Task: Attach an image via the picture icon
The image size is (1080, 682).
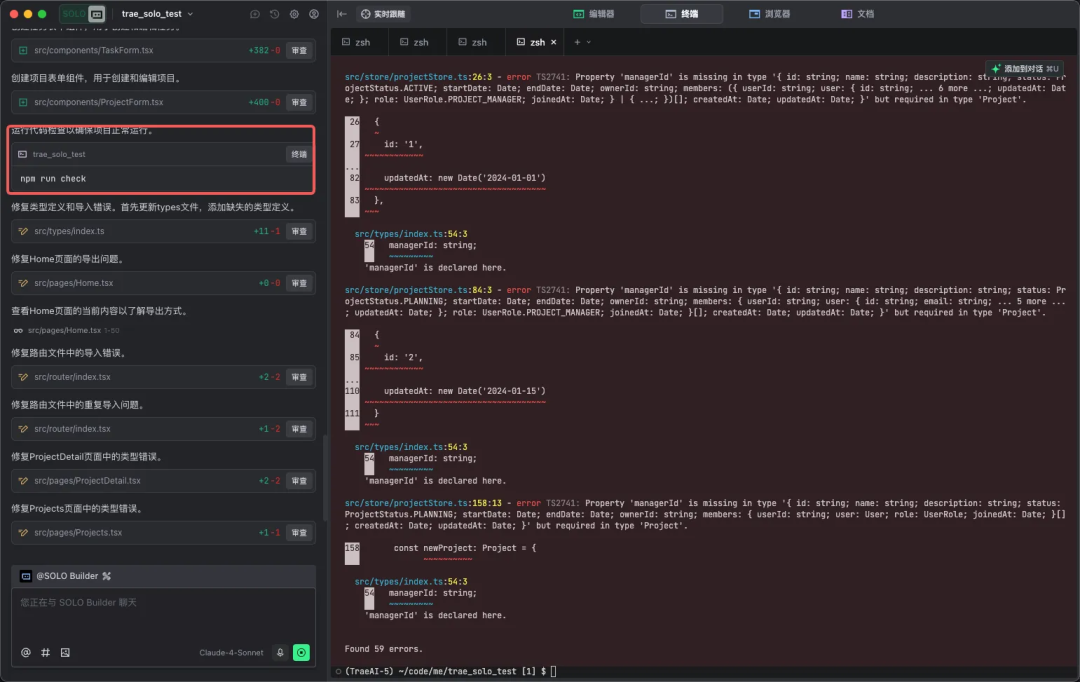Action: pos(65,652)
